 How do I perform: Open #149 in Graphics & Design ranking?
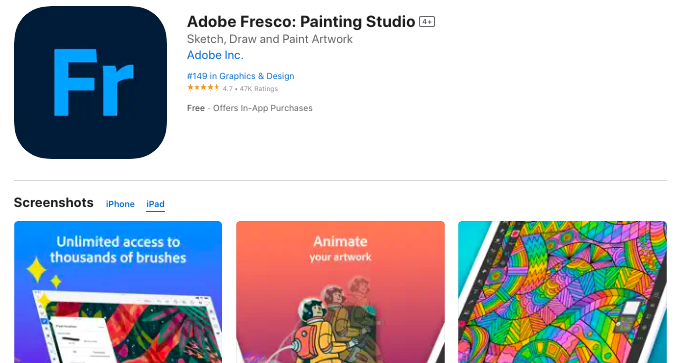click(x=240, y=76)
